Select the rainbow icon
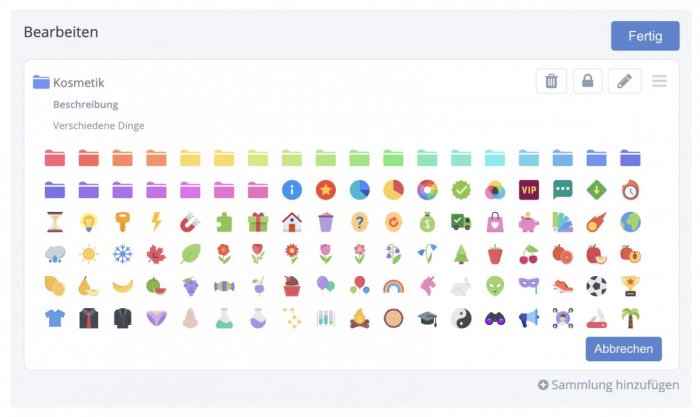 pyautogui.click(x=393, y=286)
